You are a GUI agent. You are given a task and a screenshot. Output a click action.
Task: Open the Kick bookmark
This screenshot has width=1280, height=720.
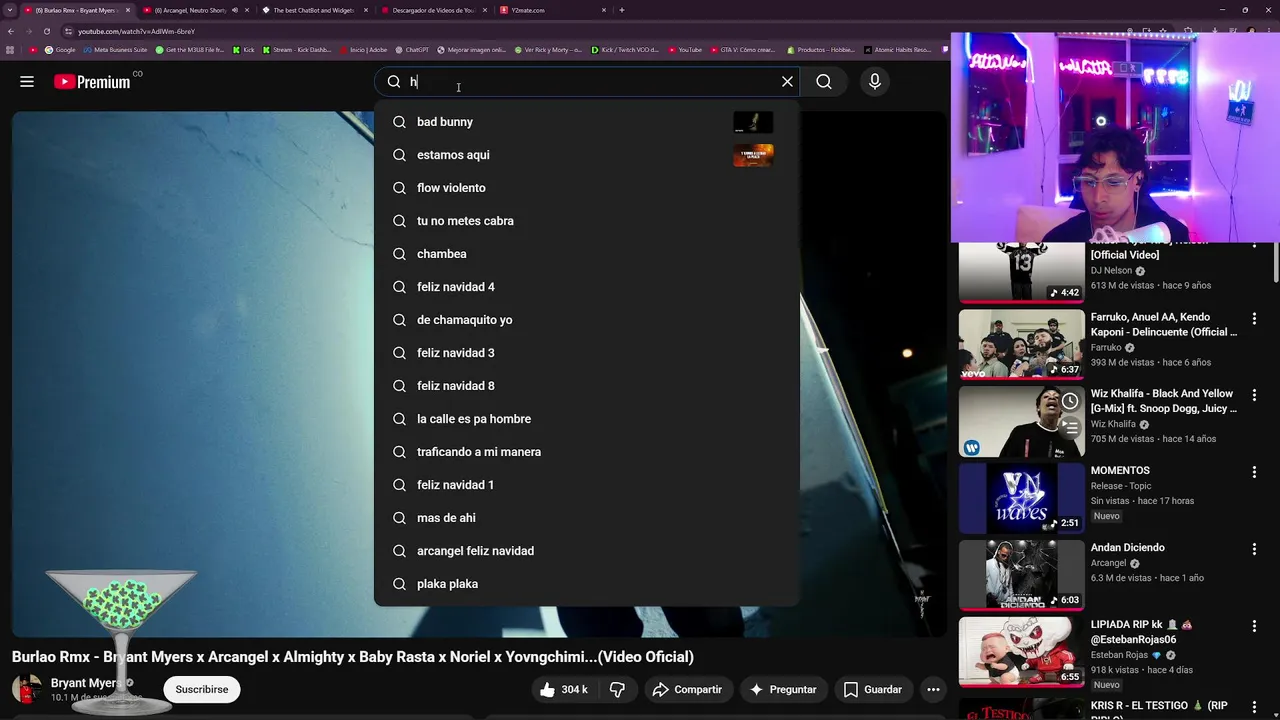[244, 50]
